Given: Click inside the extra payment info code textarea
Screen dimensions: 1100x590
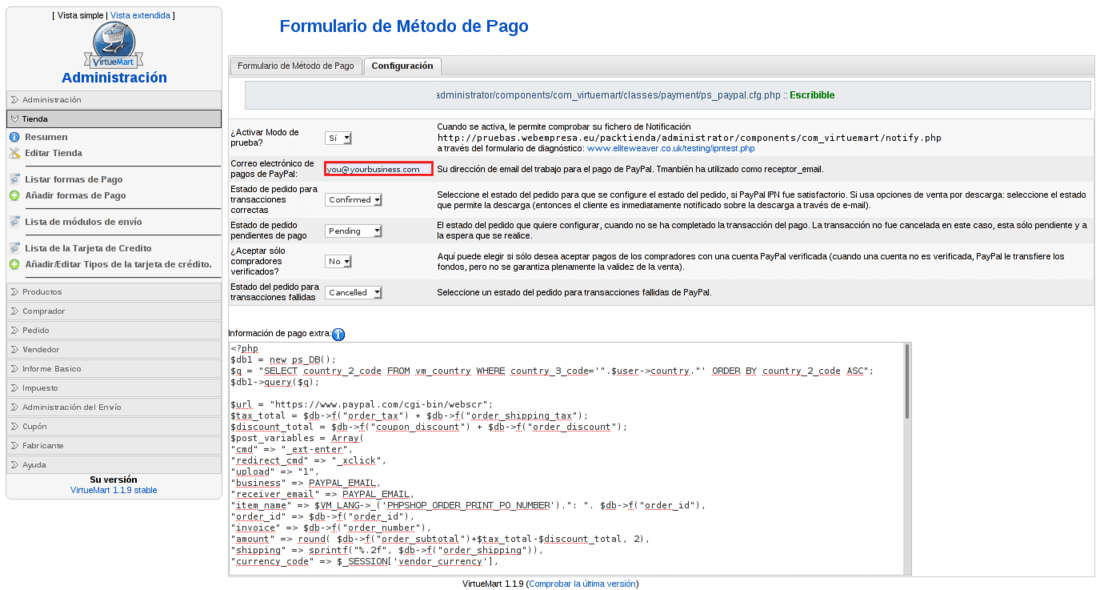Looking at the screenshot, I should tap(565, 460).
